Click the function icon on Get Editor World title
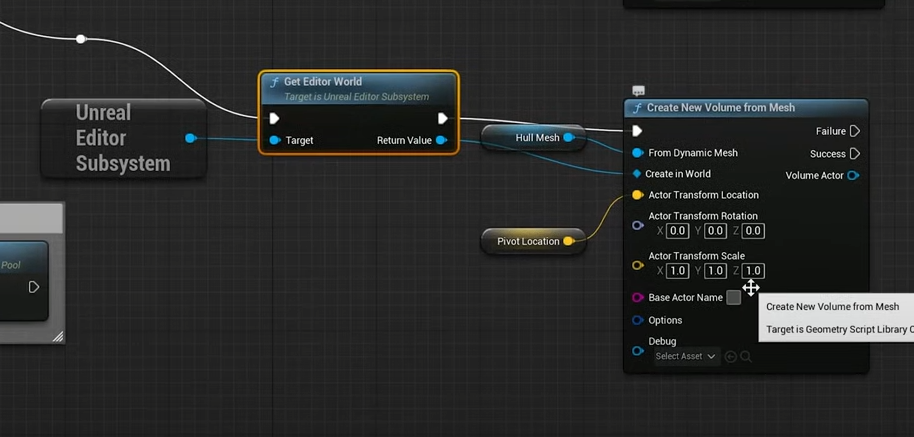Image resolution: width=914 pixels, height=437 pixels. tap(273, 82)
